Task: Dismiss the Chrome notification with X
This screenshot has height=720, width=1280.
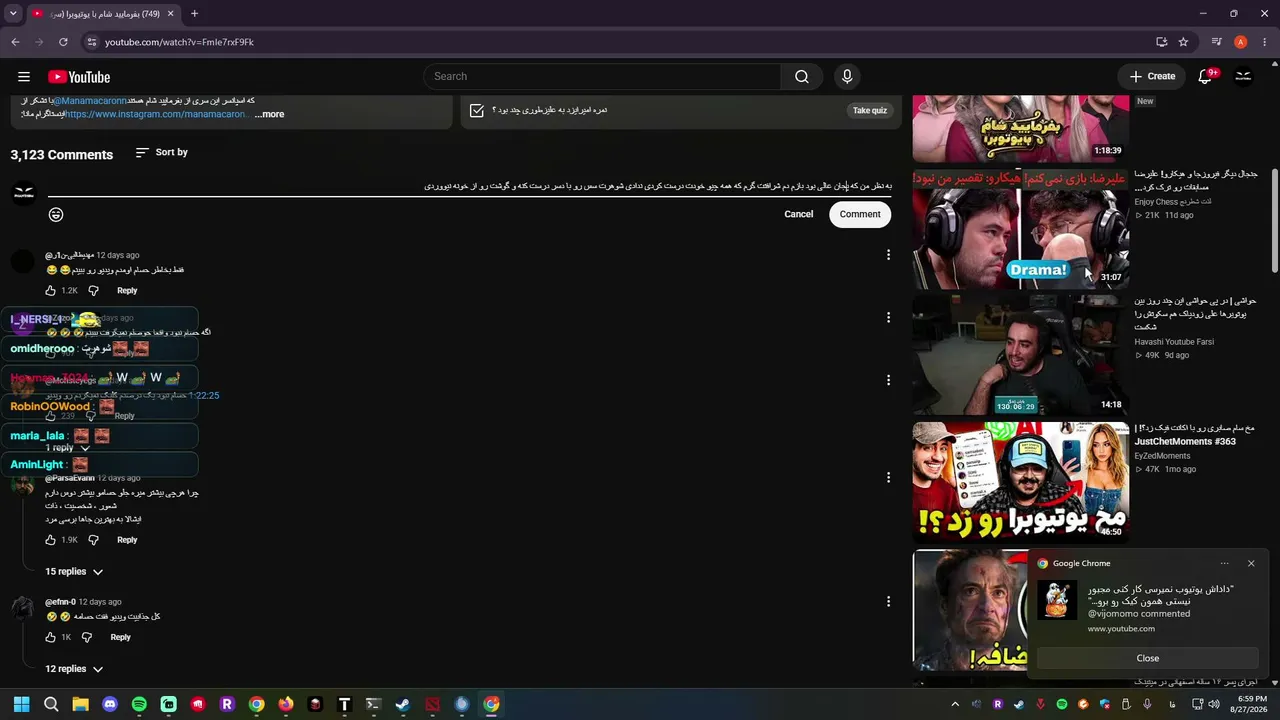Action: (1251, 563)
